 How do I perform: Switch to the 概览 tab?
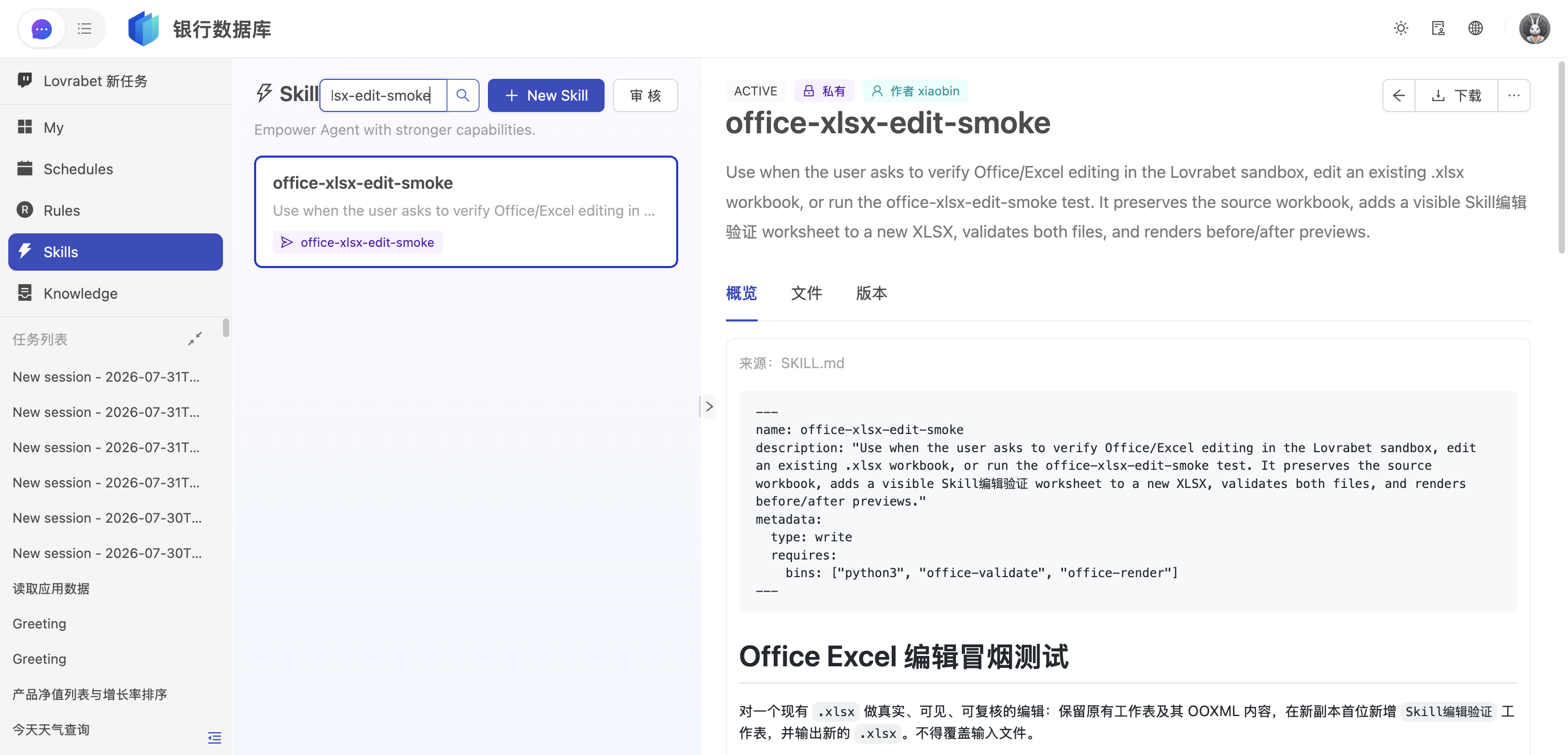point(741,293)
